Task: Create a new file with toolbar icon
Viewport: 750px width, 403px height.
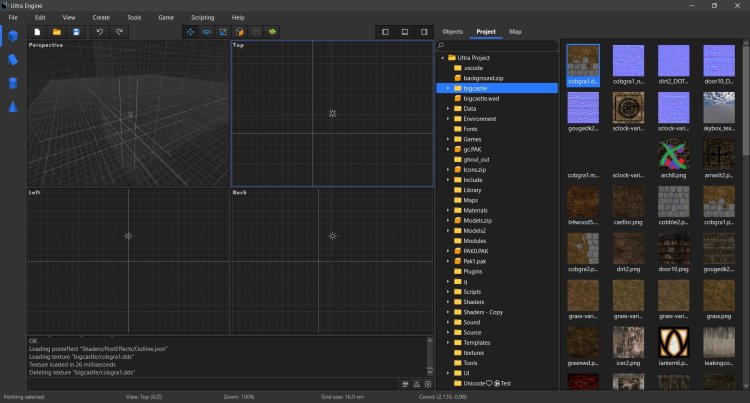Action: 37,32
